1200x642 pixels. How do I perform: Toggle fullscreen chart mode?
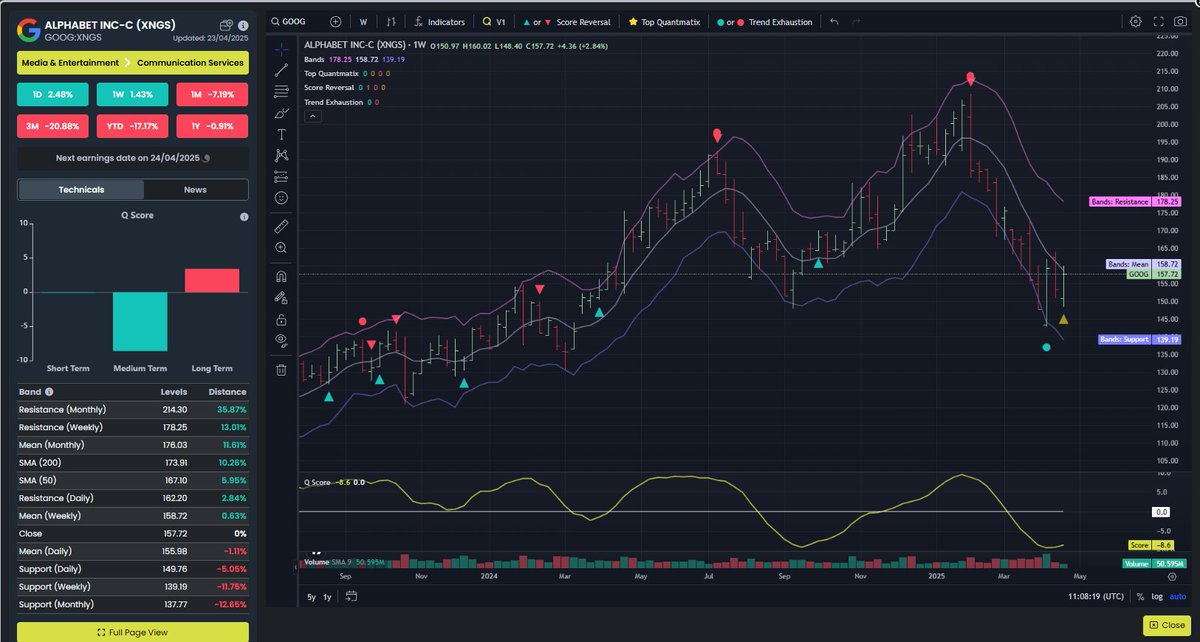point(1158,21)
